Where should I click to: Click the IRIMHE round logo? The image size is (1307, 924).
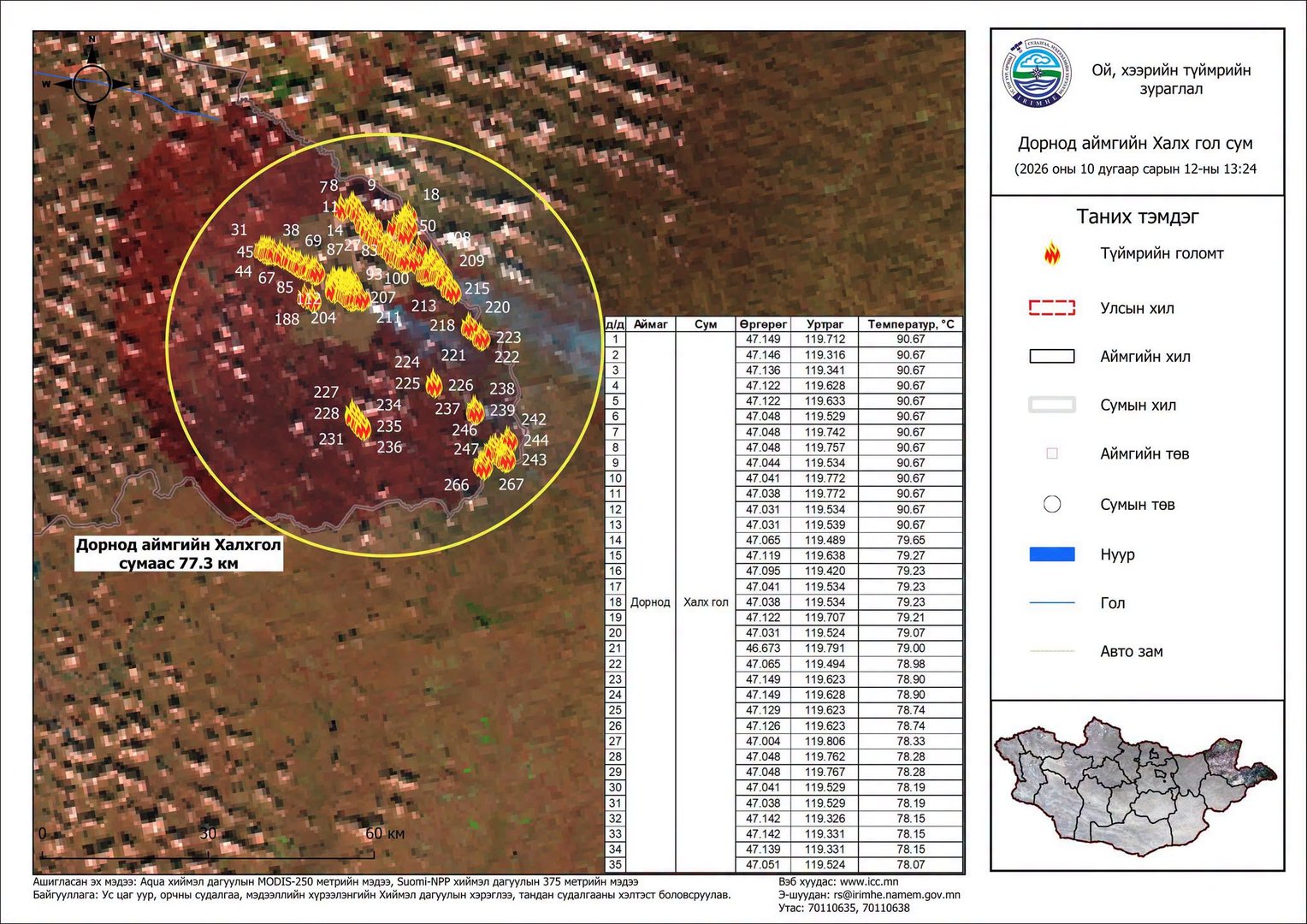(1038, 74)
